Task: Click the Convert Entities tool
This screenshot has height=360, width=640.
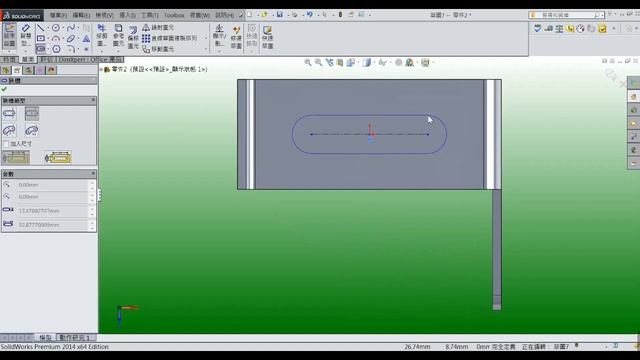Action: (118, 35)
